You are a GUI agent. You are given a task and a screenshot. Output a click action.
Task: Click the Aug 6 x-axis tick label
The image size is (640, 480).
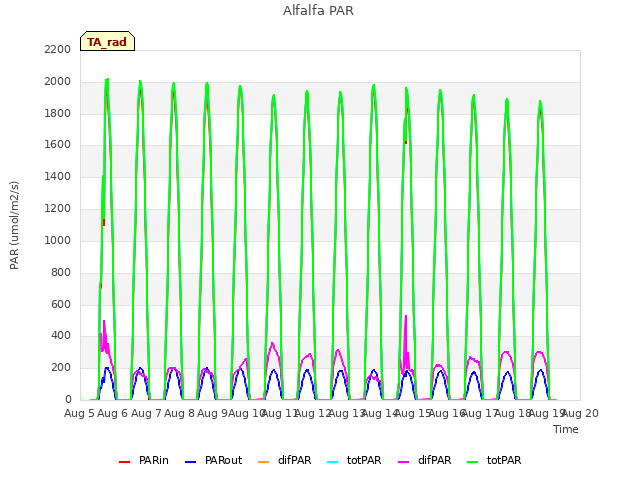(113, 413)
